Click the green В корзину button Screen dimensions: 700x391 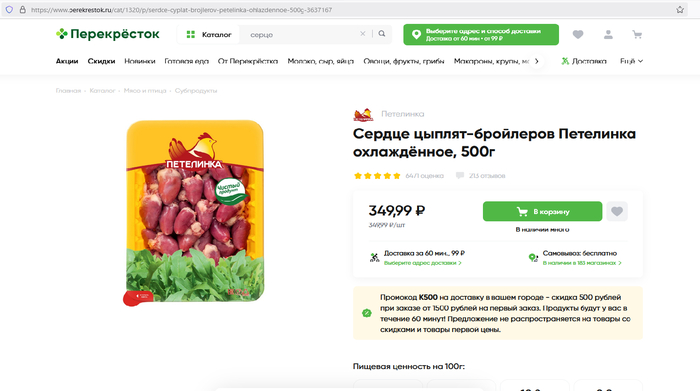tap(542, 211)
